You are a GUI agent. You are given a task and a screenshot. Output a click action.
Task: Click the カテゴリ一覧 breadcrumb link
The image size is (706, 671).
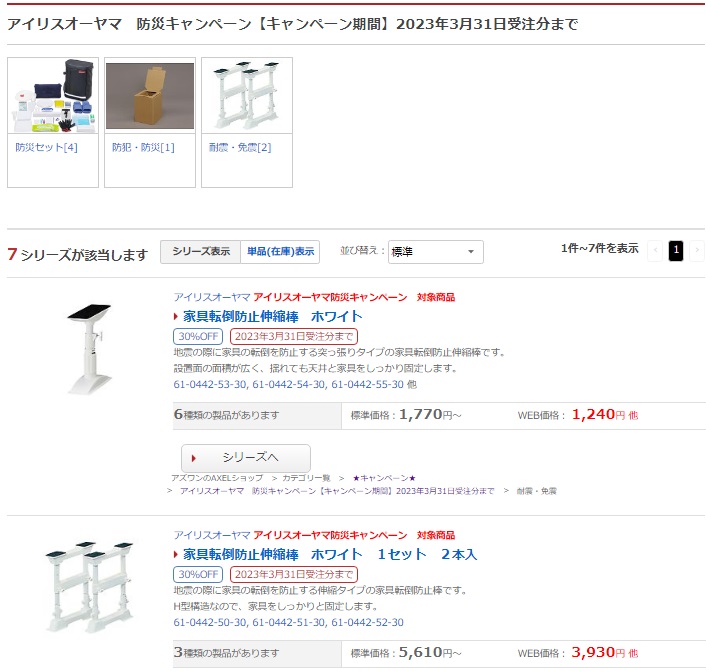coord(306,478)
